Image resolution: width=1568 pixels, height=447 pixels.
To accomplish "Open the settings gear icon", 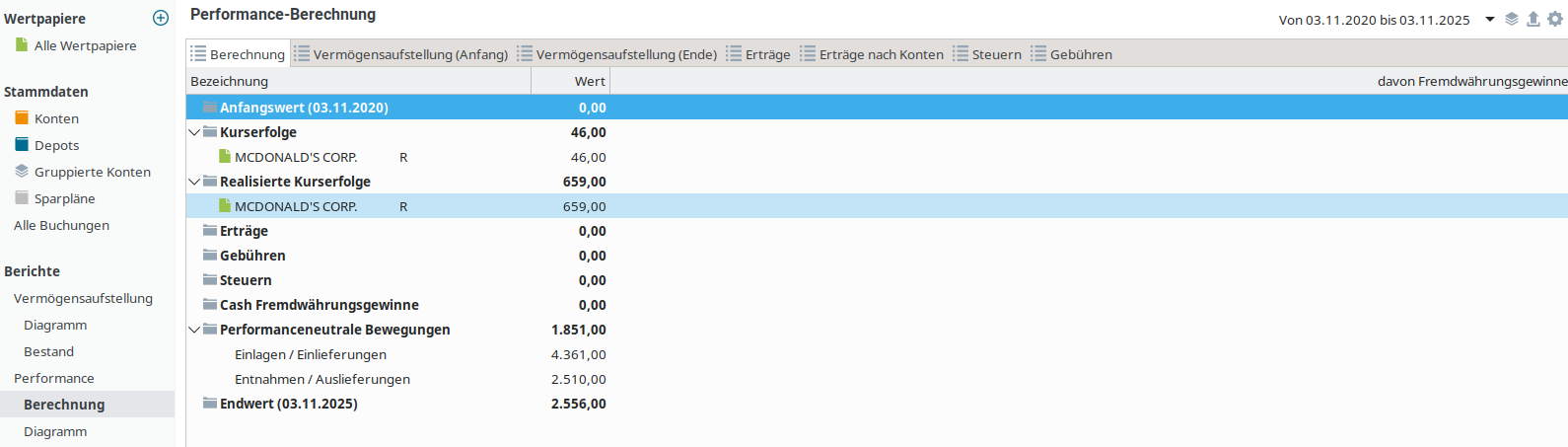I will tap(1555, 19).
